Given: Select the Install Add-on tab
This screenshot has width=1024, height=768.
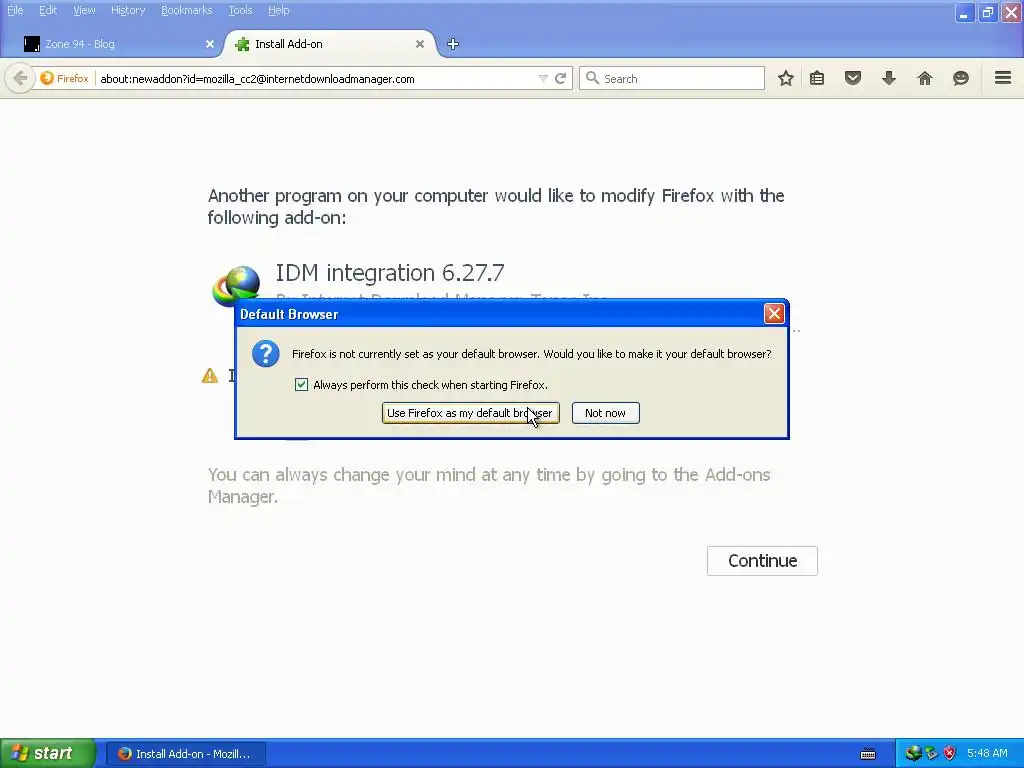Looking at the screenshot, I should (x=330, y=44).
